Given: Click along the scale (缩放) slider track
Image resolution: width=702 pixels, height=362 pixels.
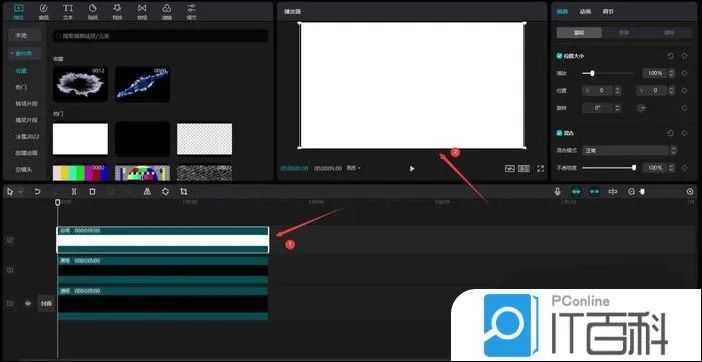Looking at the screenshot, I should 608,73.
